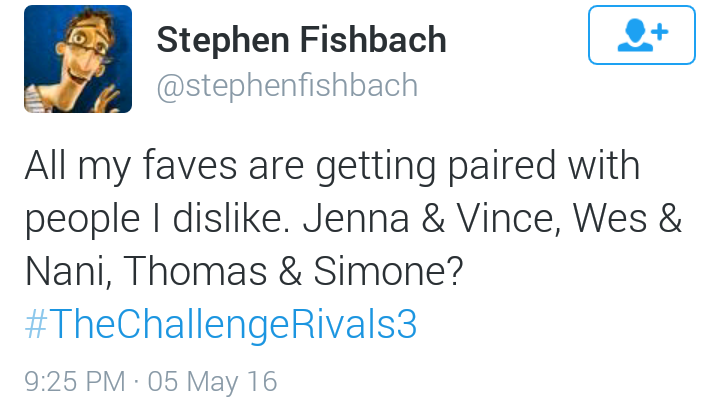This screenshot has height=419, width=720.
Task: Open the @stephenfishbach handle
Action: pyautogui.click(x=287, y=86)
